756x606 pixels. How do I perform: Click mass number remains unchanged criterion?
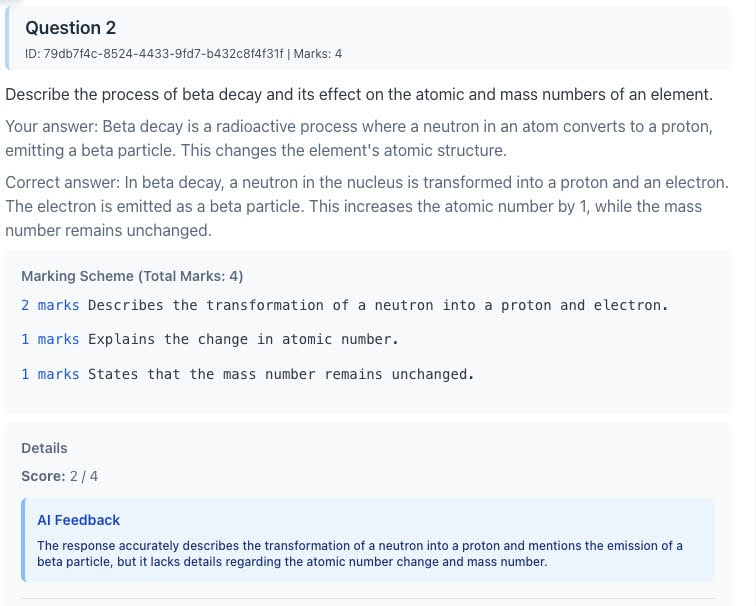click(x=281, y=374)
